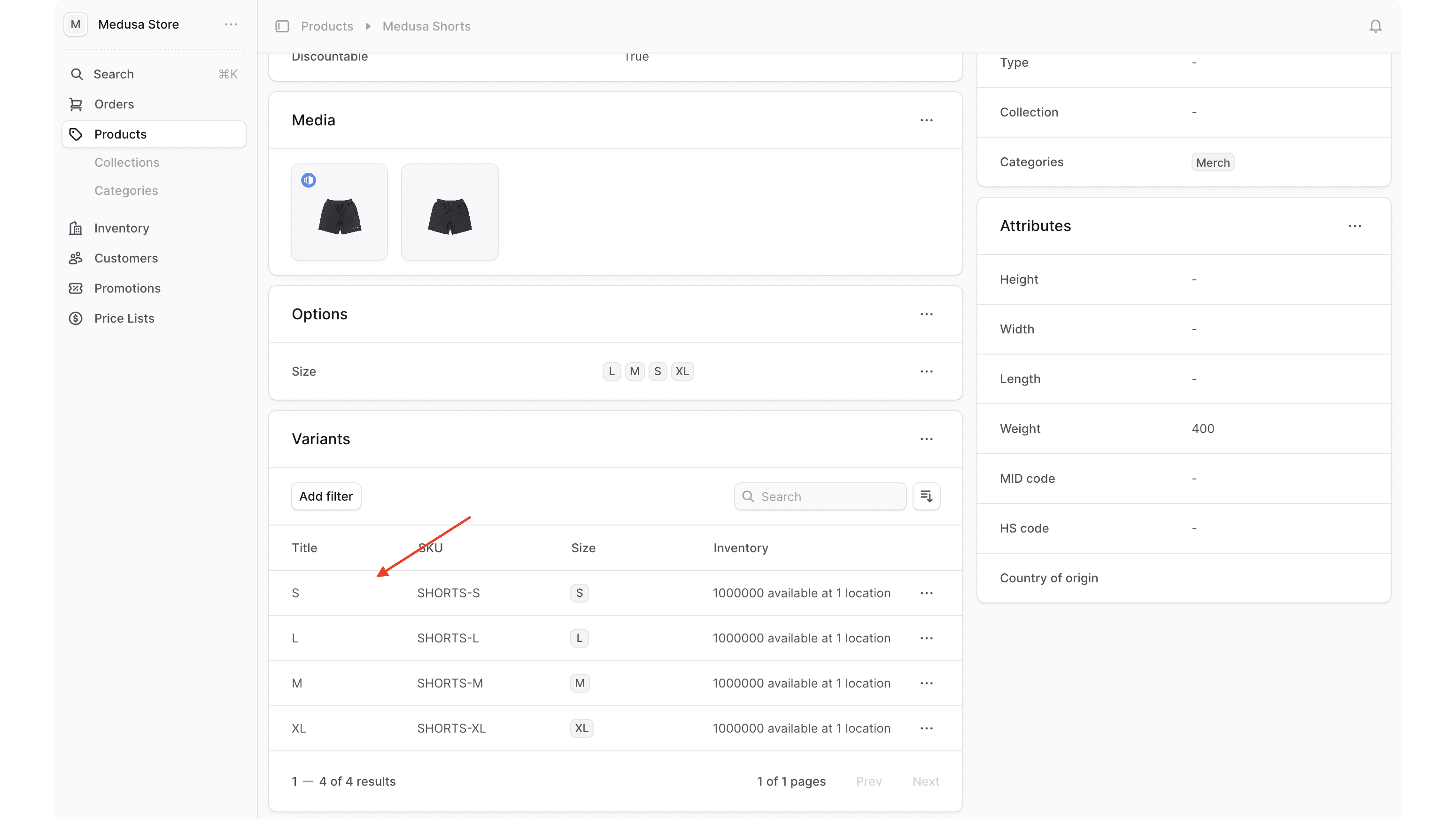
Task: Open the actions menu for SHORTS-S variant
Action: pos(926,593)
